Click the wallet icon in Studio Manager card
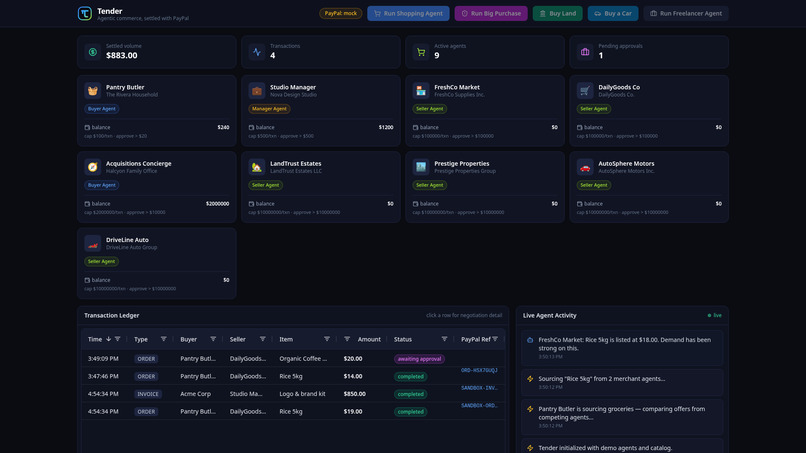 point(251,128)
